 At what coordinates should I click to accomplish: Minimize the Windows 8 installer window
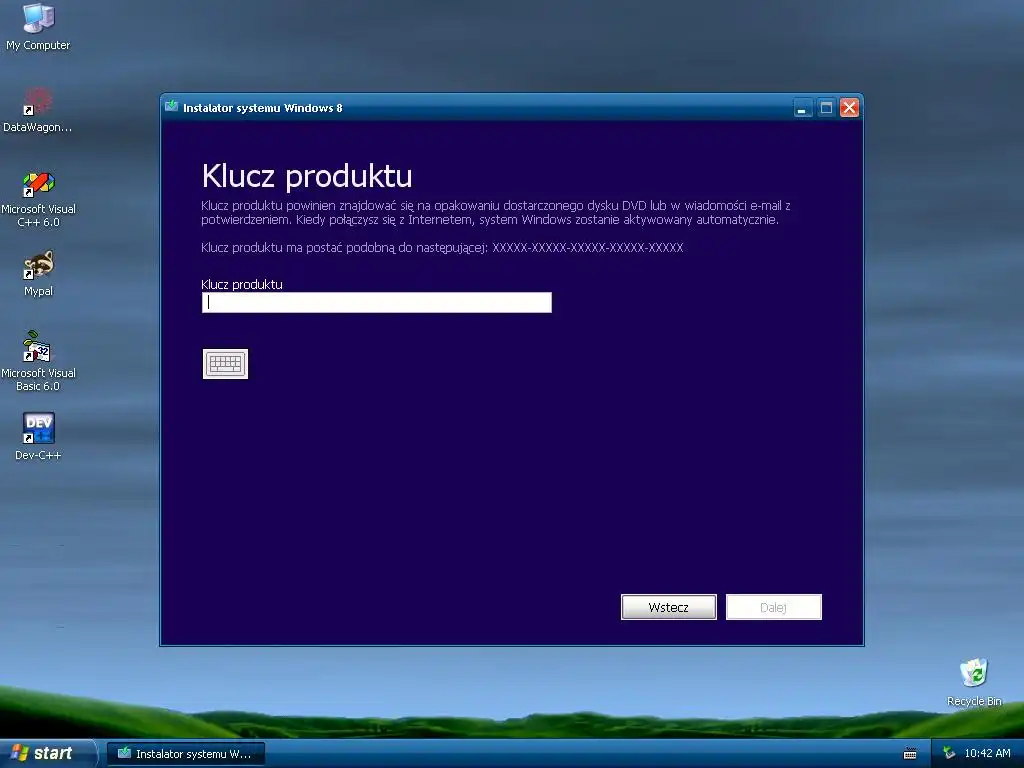click(x=803, y=108)
